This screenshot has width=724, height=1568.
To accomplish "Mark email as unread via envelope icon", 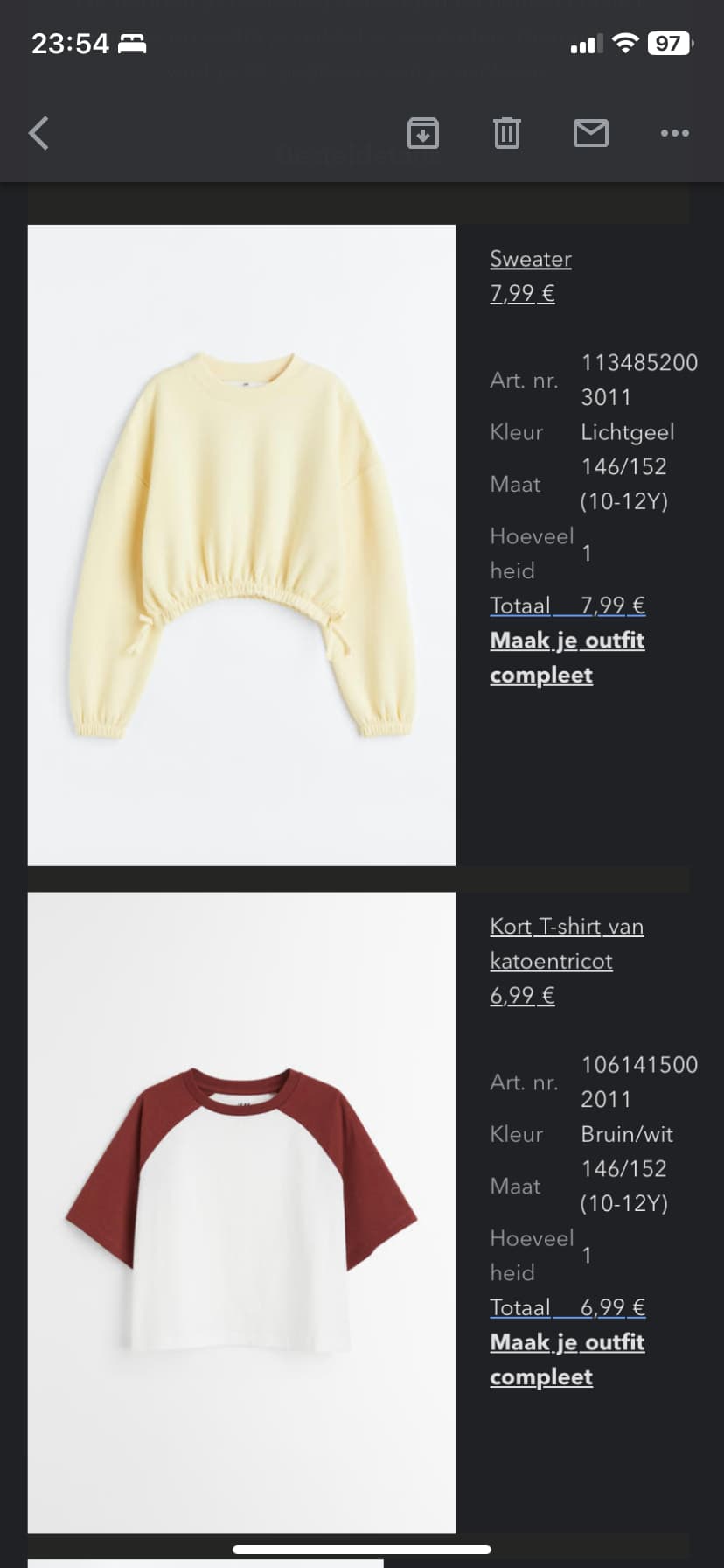I will point(591,133).
